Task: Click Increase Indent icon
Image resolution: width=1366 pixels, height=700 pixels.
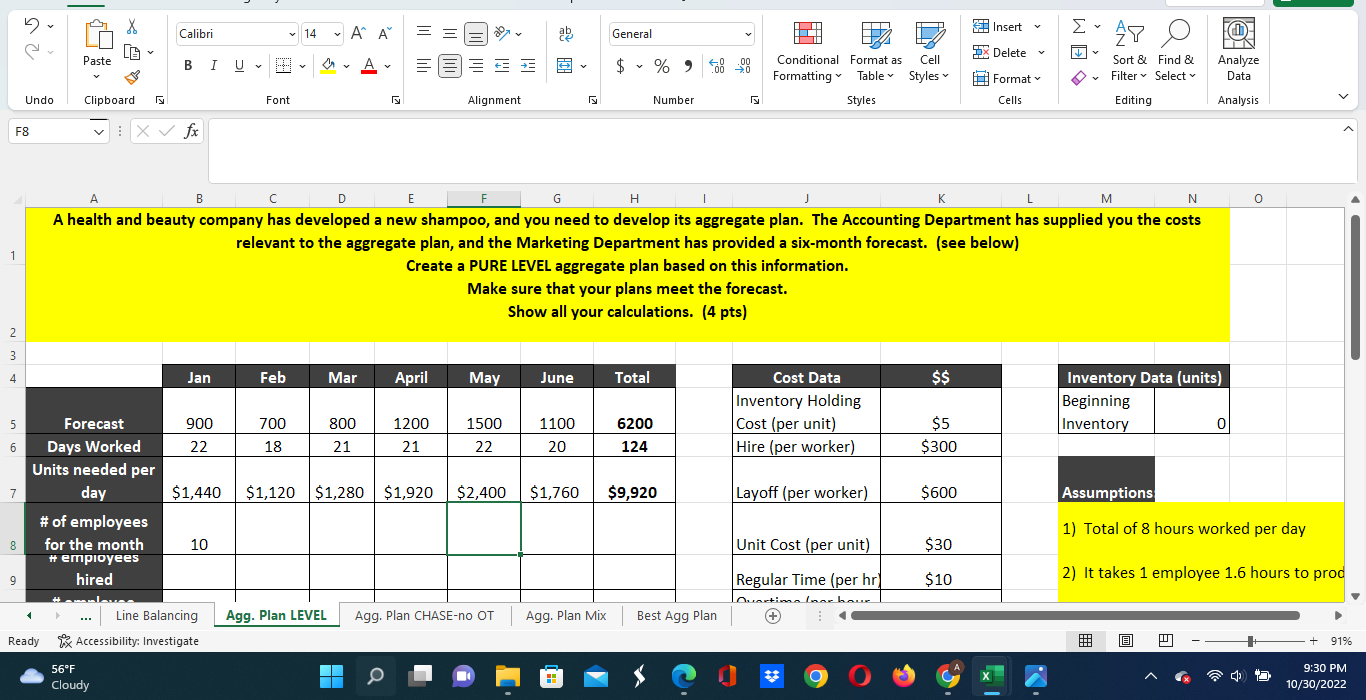Action: tap(527, 66)
